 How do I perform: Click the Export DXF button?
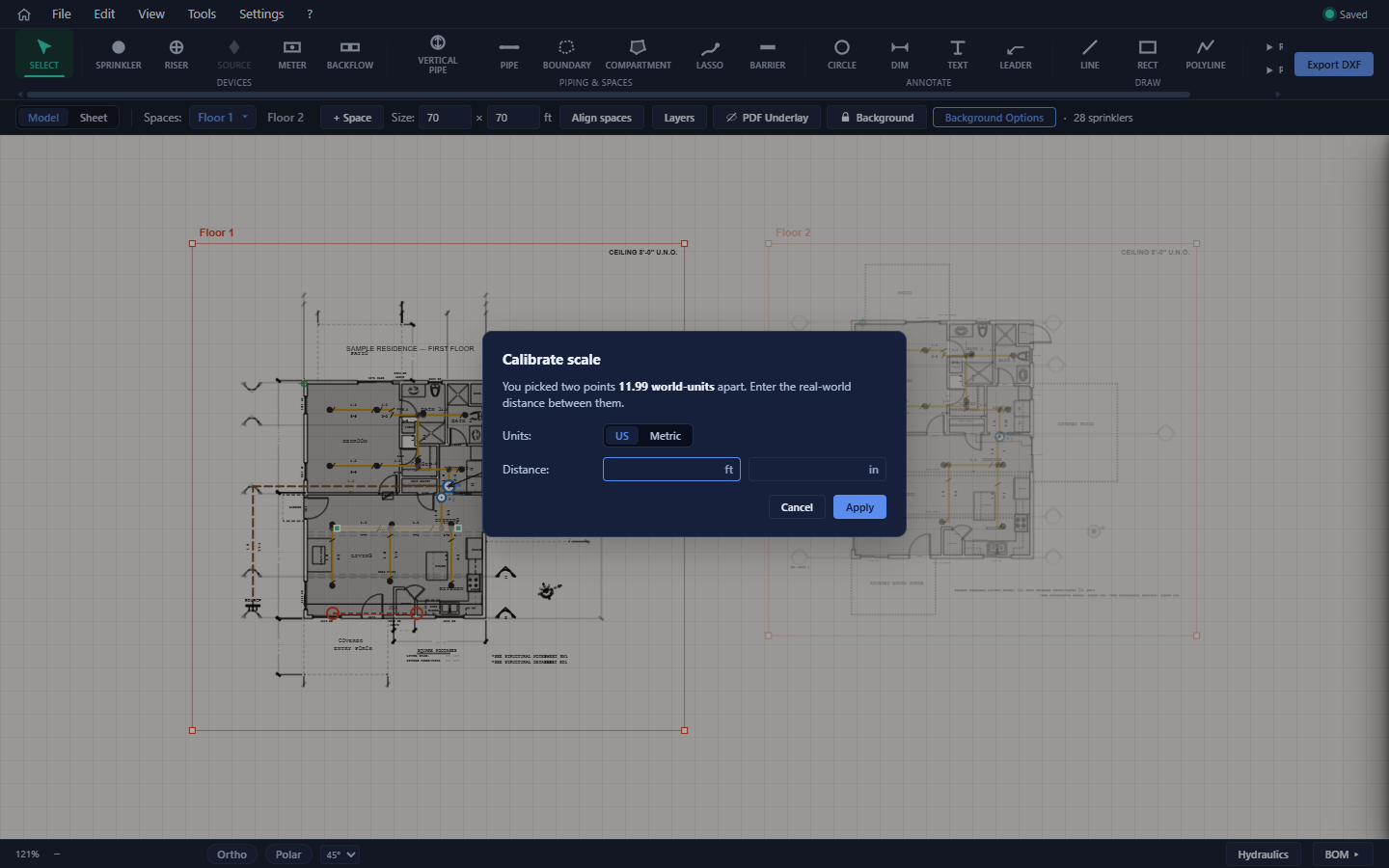click(1334, 65)
